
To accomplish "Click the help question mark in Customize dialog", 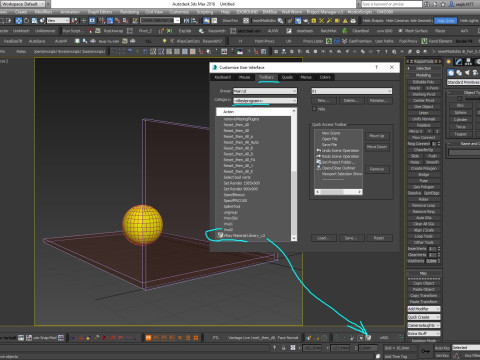I will point(376,67).
